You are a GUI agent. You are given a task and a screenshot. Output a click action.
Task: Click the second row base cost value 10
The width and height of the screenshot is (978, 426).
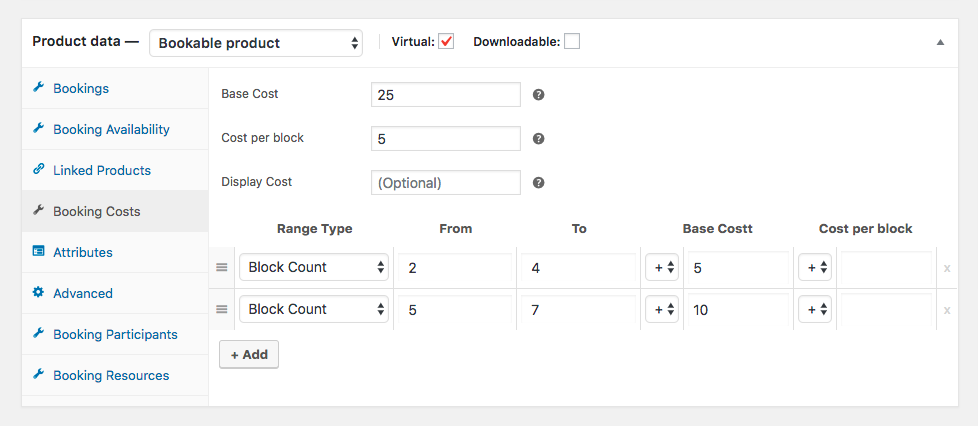[x=737, y=309]
